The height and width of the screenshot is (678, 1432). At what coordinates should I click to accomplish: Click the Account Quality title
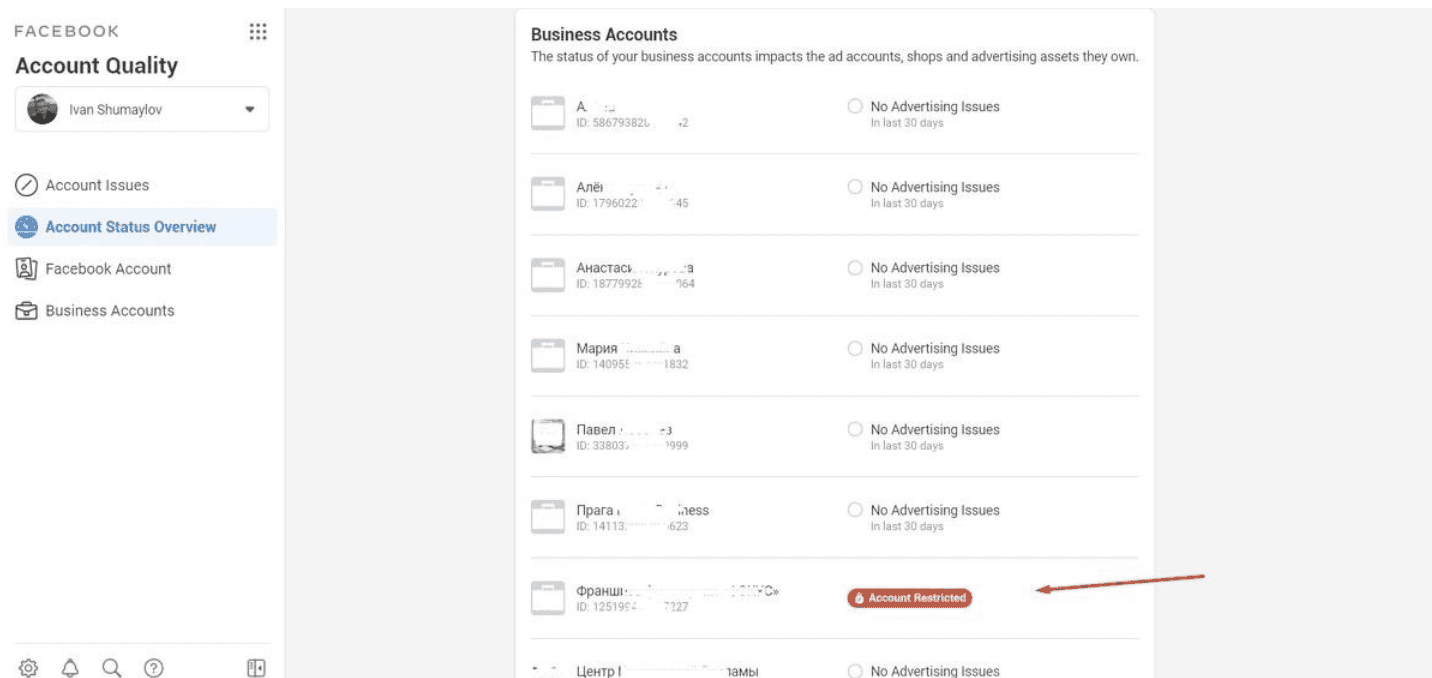(x=97, y=66)
